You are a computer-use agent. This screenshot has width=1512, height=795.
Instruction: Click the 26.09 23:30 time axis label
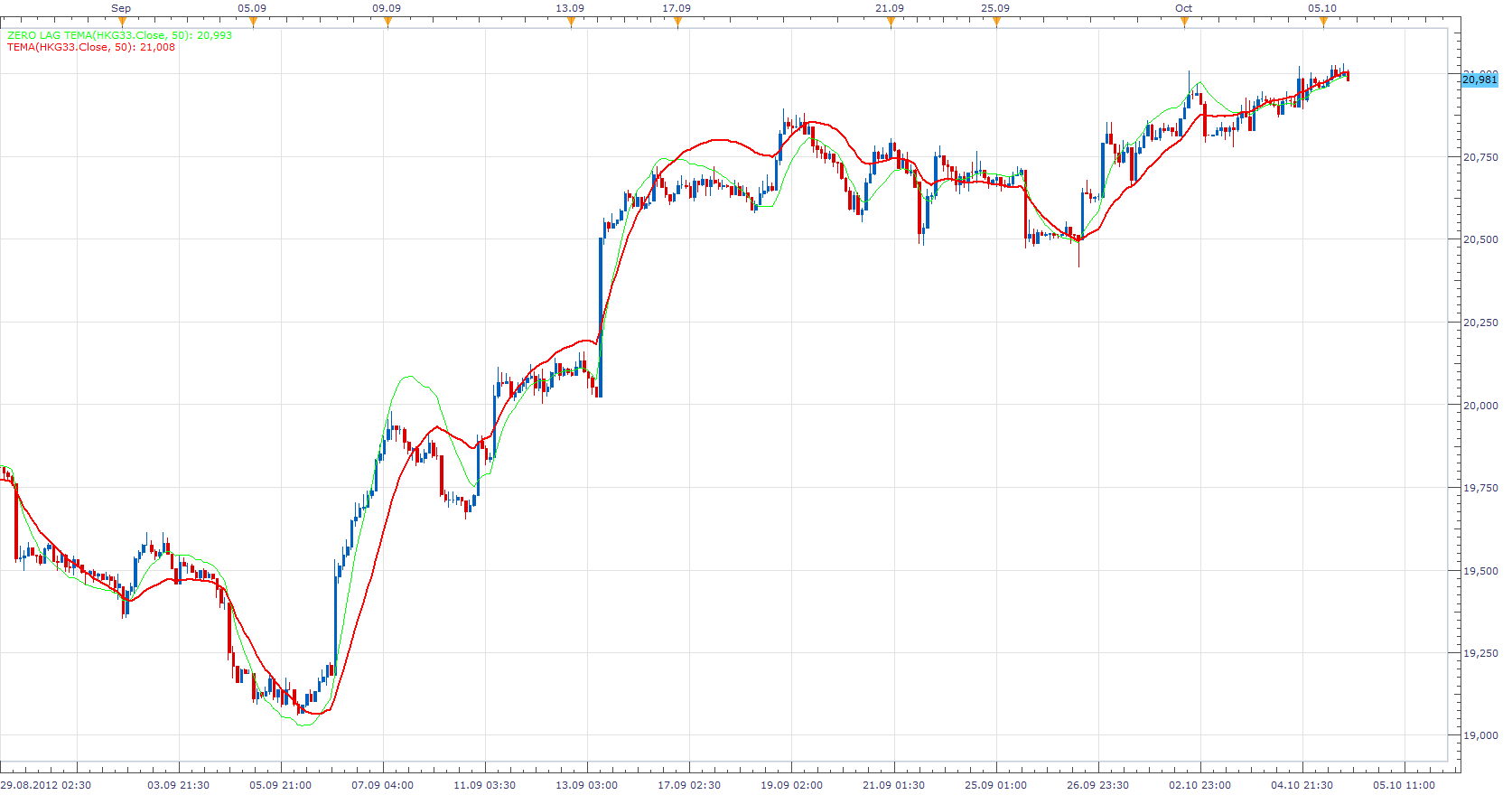(x=1098, y=784)
